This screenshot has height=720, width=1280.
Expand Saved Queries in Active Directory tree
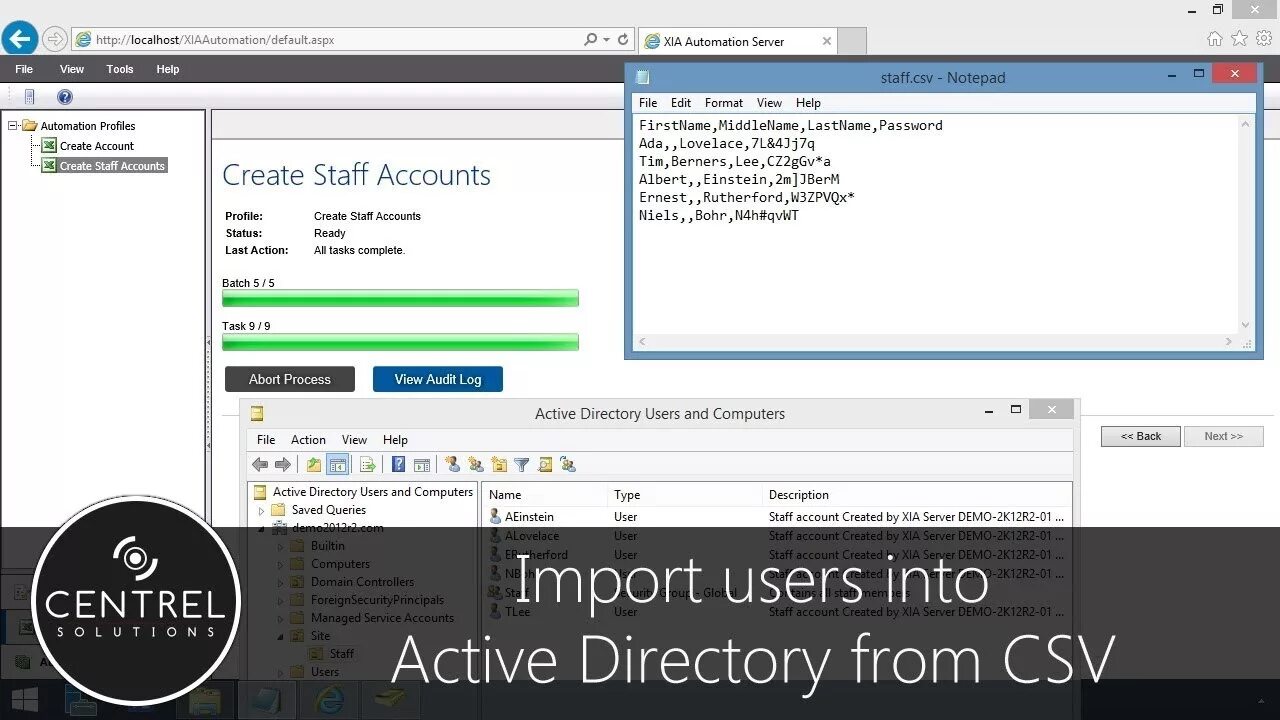pos(262,510)
